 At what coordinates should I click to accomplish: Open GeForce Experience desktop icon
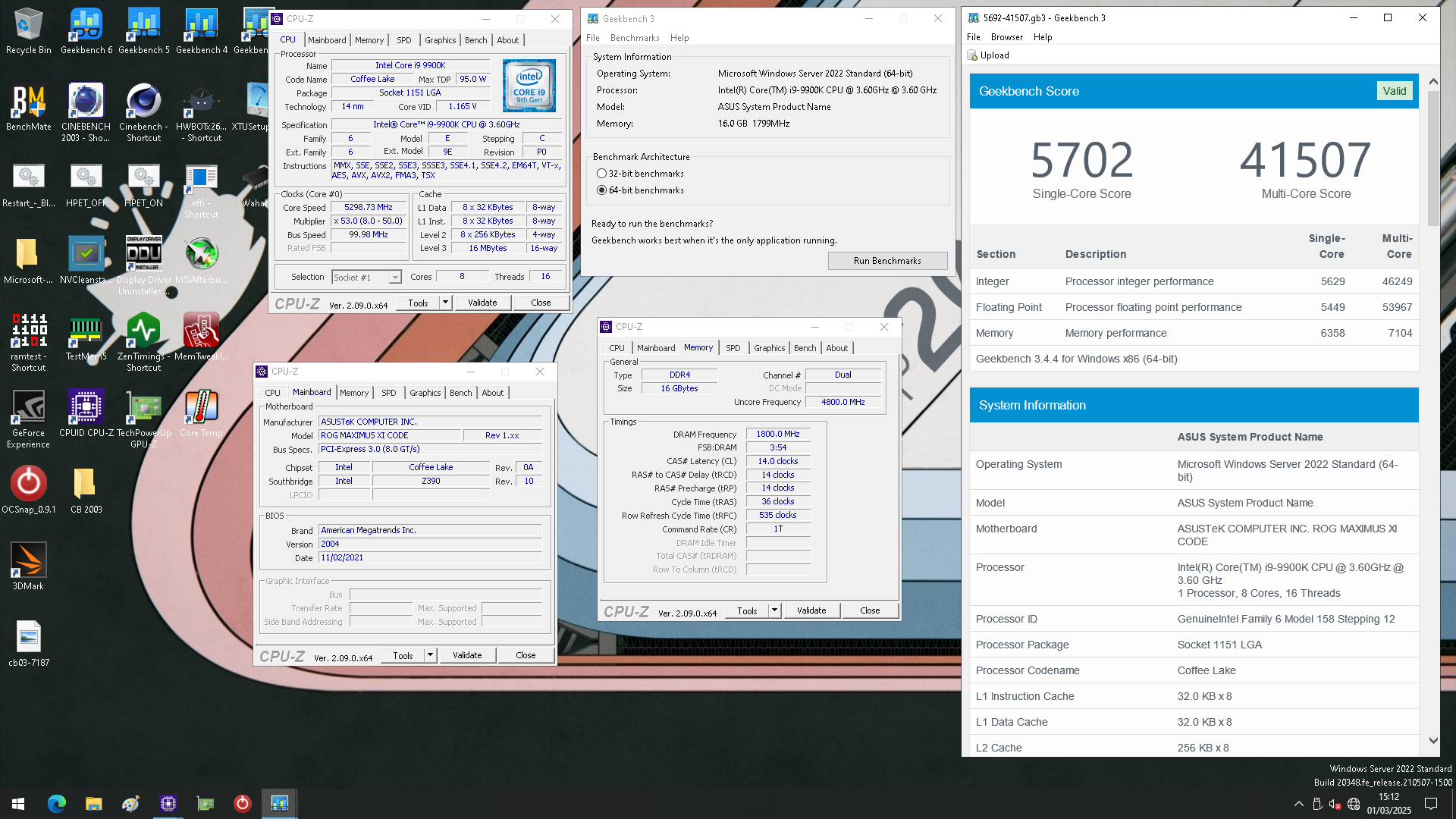click(29, 419)
